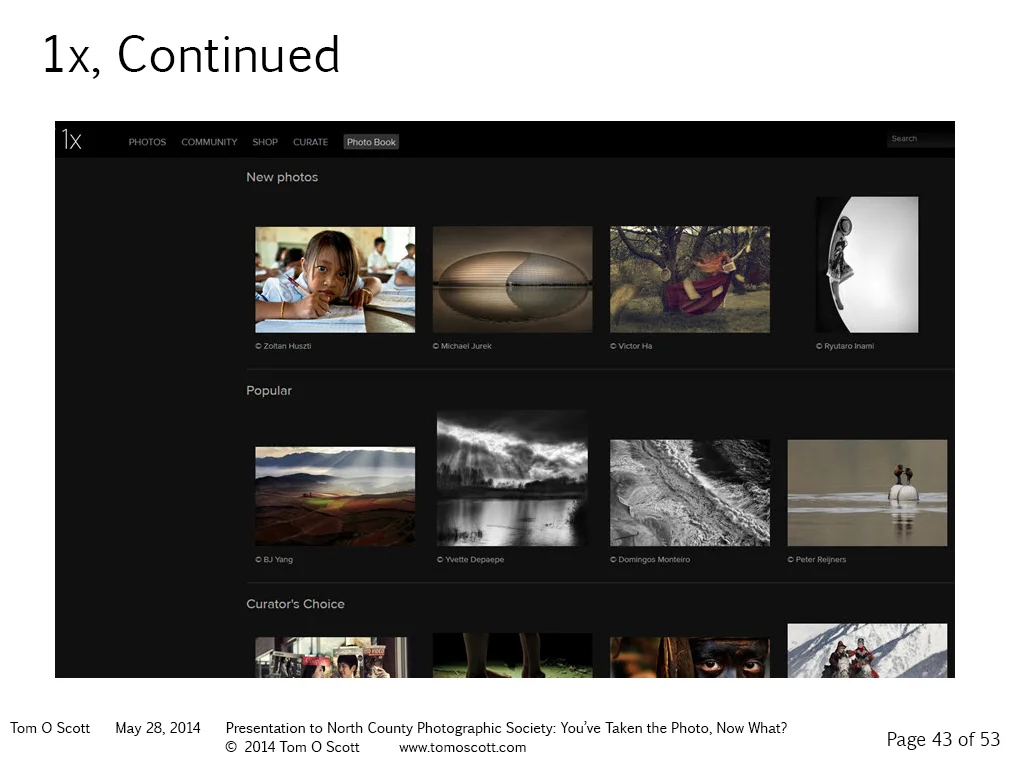Click the 1x, Continued slide title

(191, 55)
